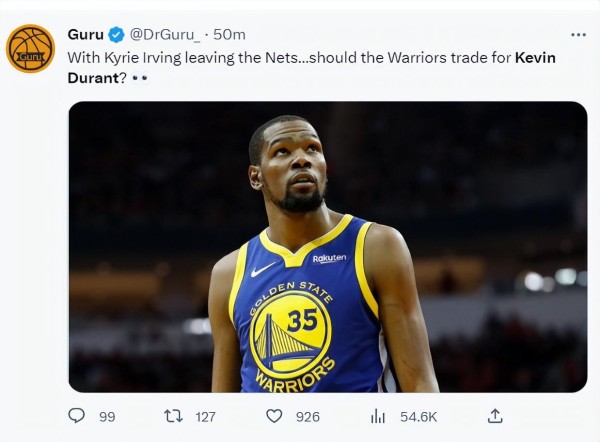Viewport: 600px width, 442px height.
Task: Click the 54.6K views count
Action: (419, 417)
